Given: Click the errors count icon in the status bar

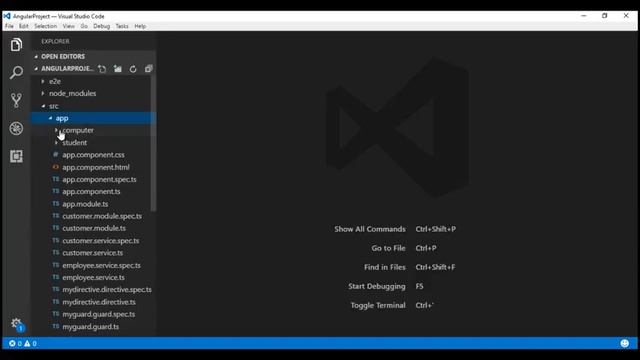Looking at the screenshot, I should click(x=12, y=343).
